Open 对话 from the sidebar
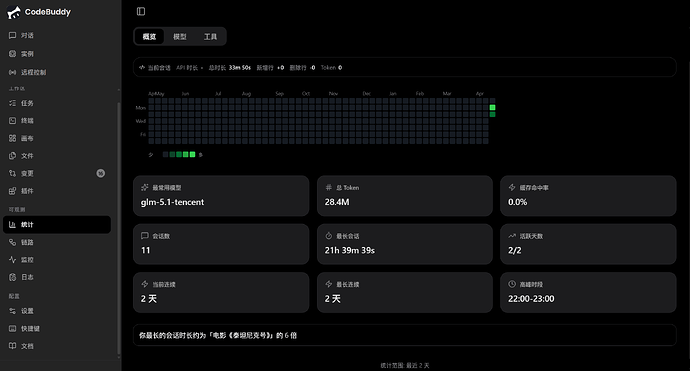 click(57, 35)
